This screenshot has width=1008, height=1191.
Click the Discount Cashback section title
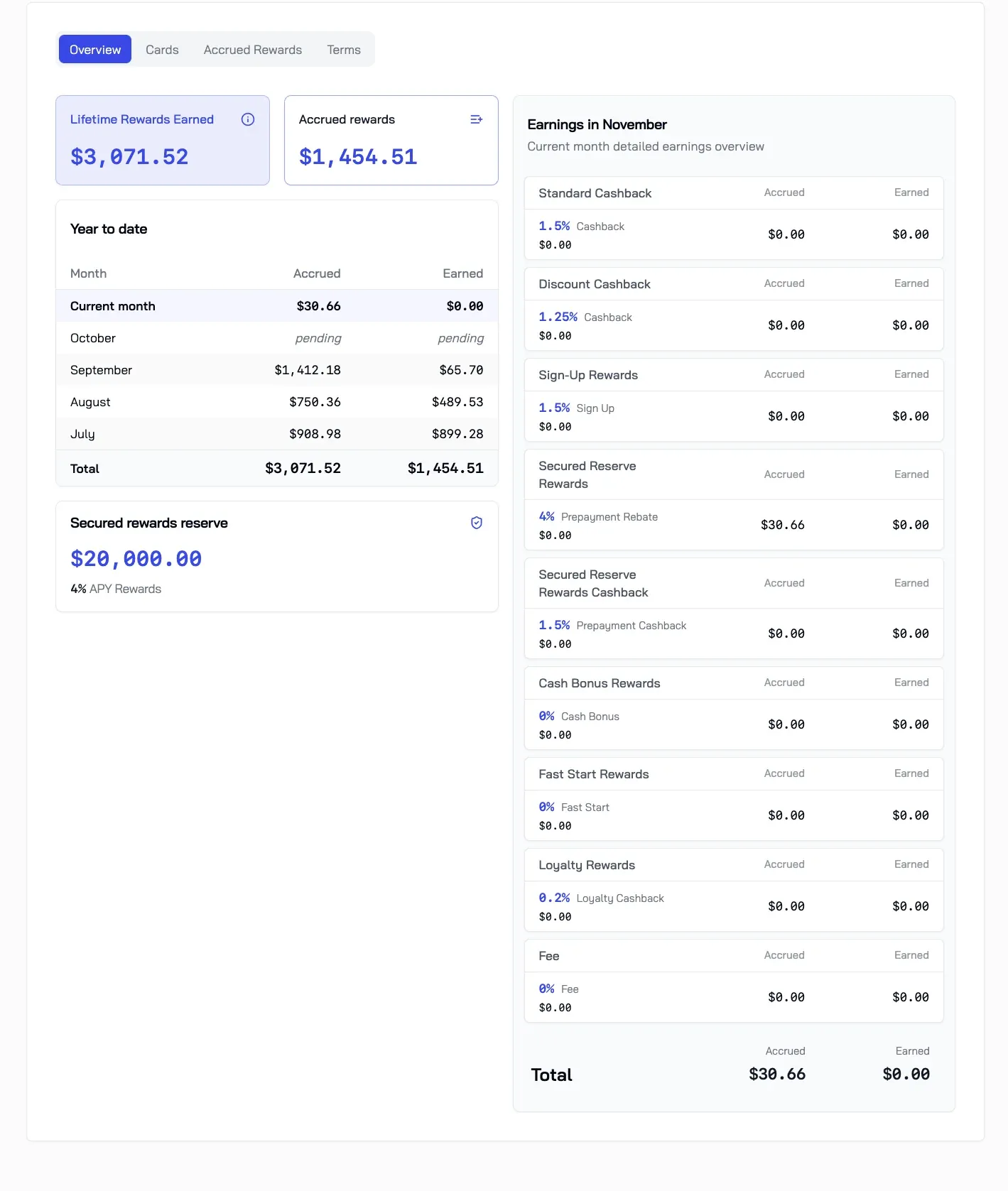click(595, 284)
